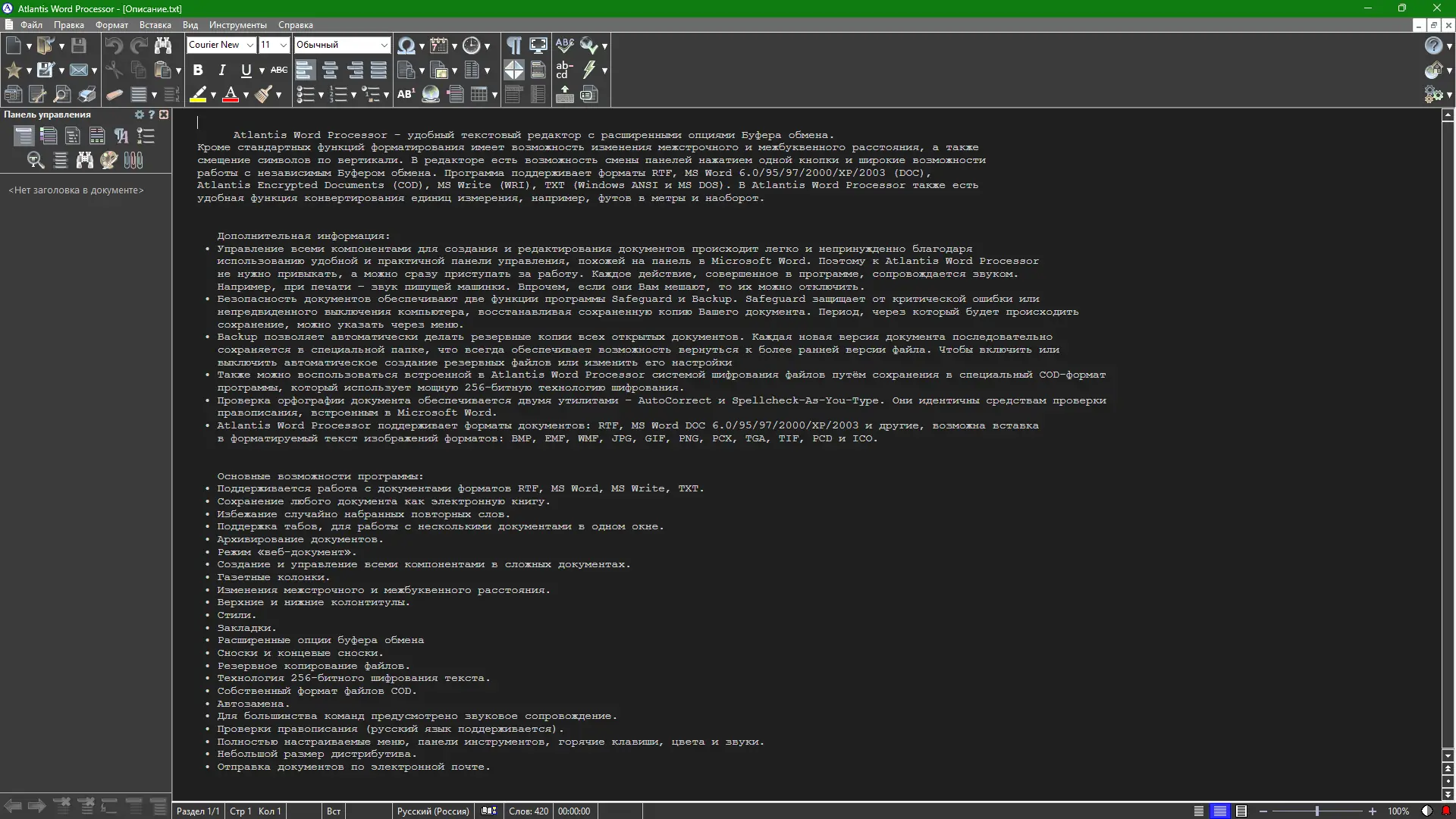Apply superscript with the AB¹ icon
1456x819 pixels.
[x=406, y=94]
